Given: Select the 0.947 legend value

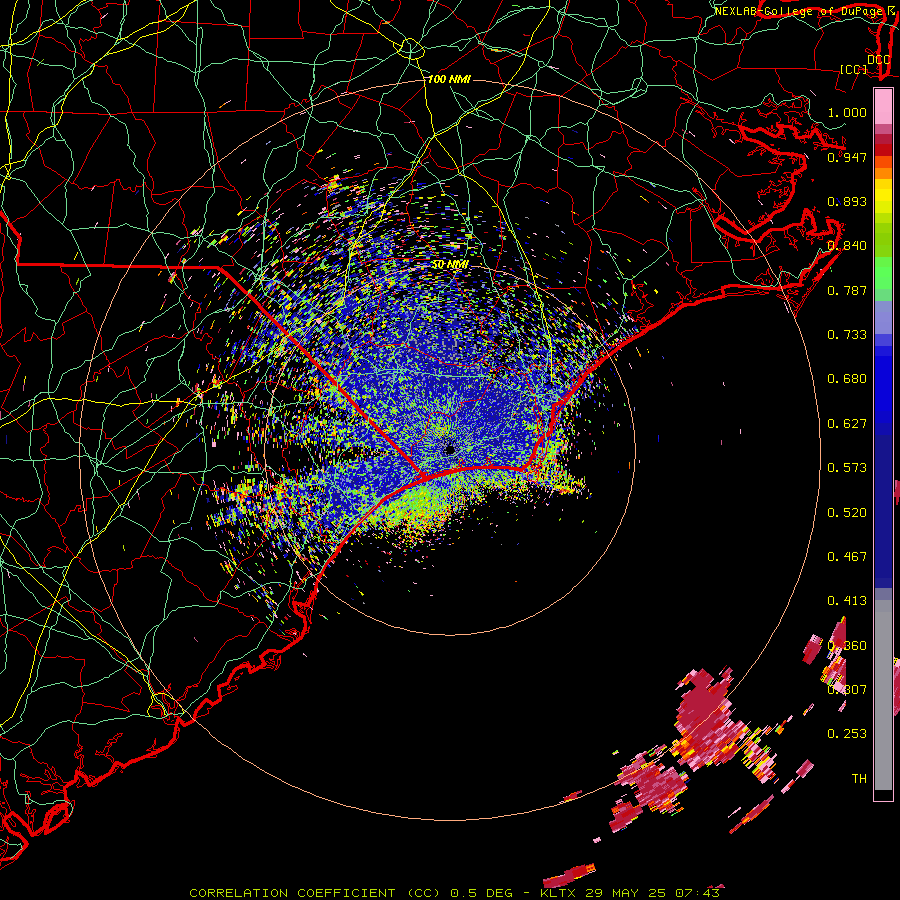Looking at the screenshot, I should 847,157.
